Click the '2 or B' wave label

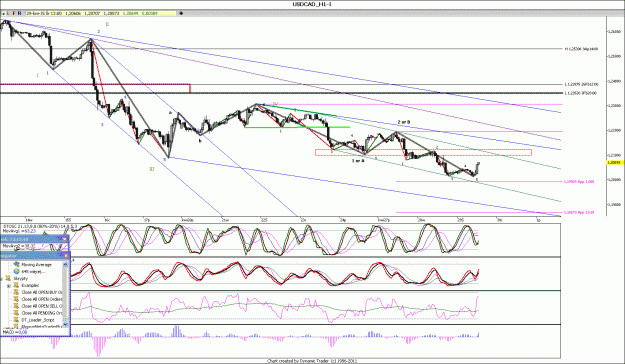[404, 122]
